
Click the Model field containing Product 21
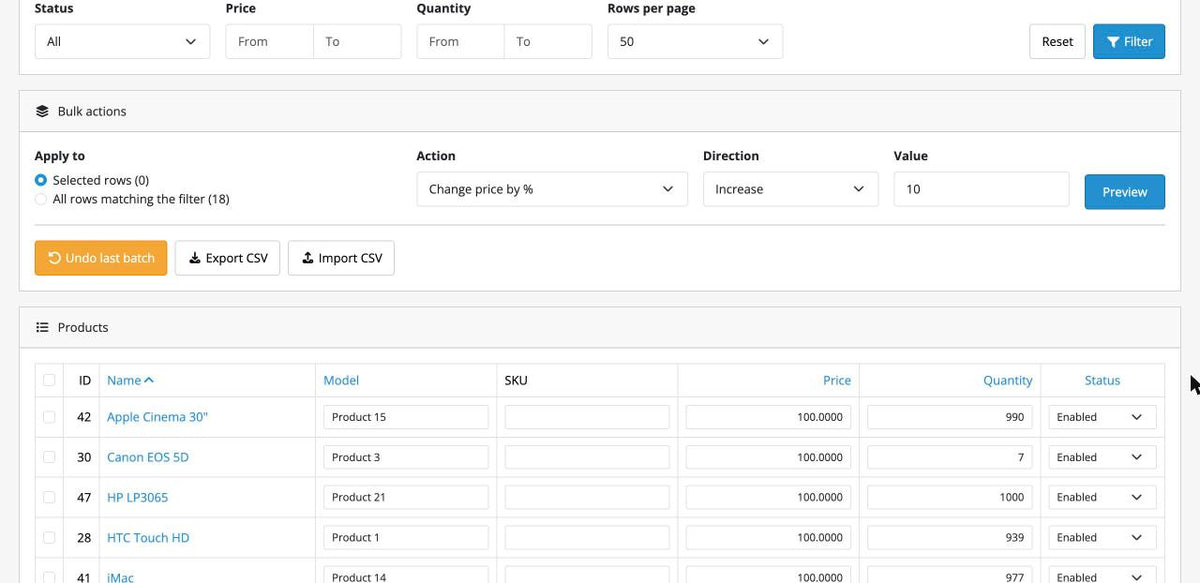click(406, 497)
